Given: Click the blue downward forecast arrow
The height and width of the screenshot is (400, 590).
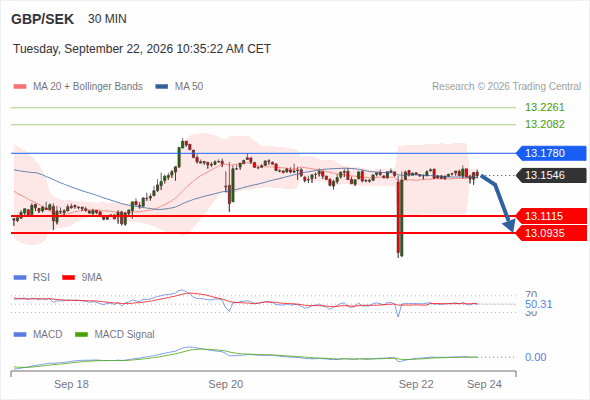Looking at the screenshot, I should (x=499, y=203).
